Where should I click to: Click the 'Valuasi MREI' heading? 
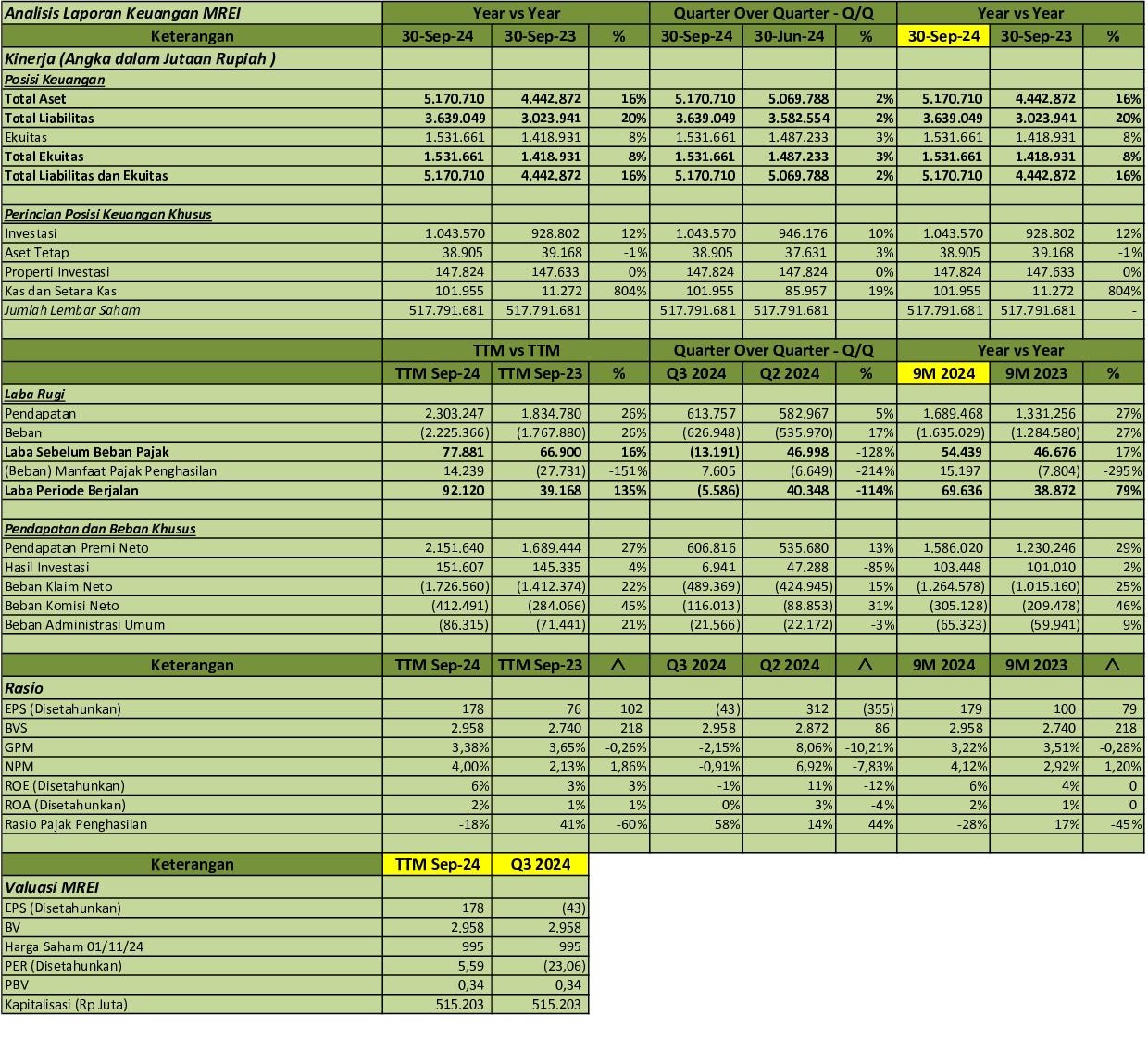52,887
